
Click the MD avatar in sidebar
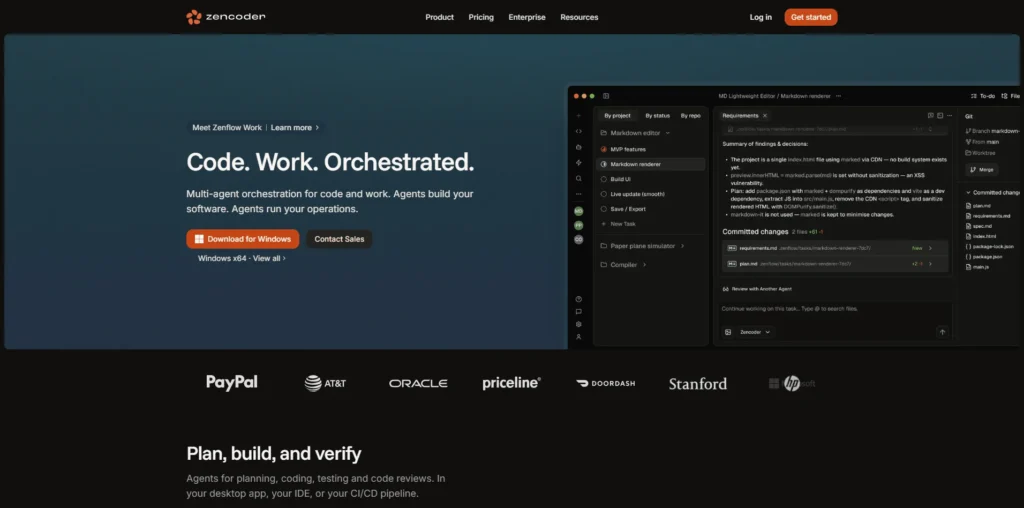tap(578, 211)
